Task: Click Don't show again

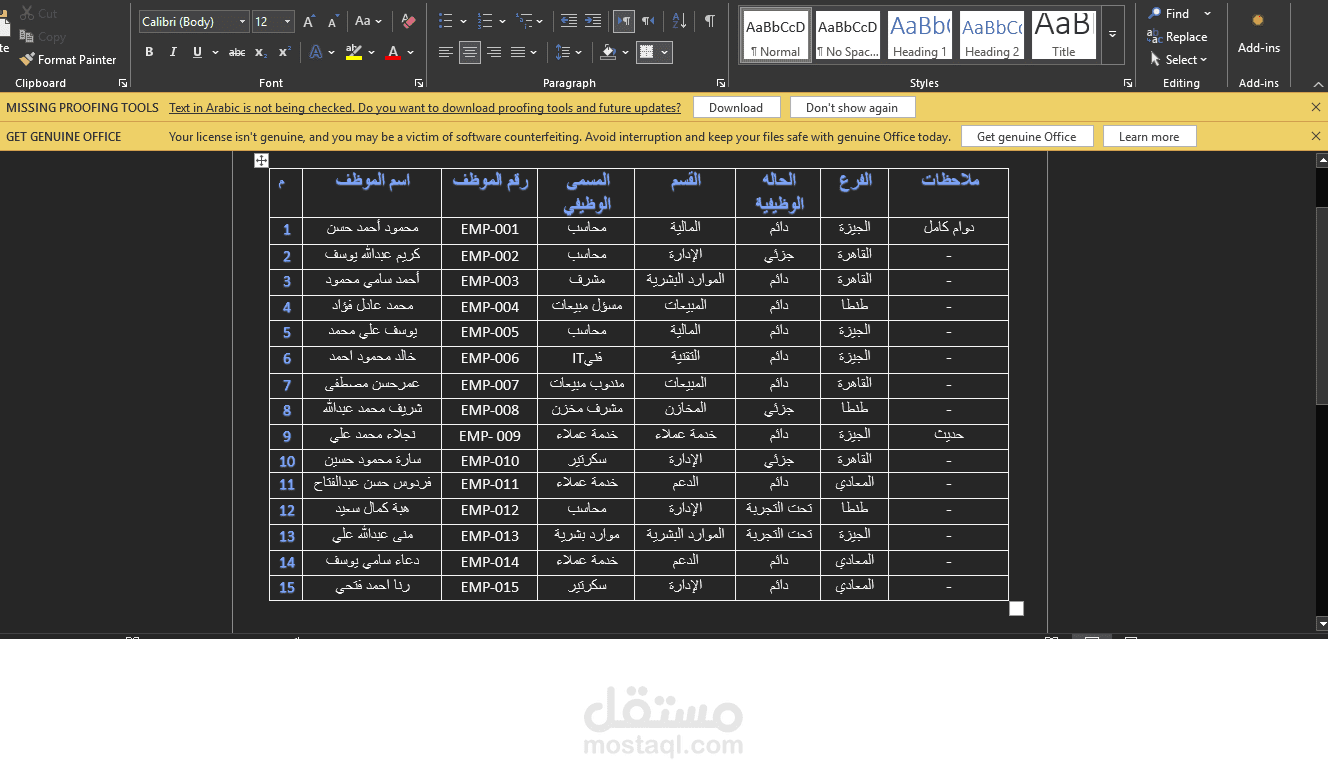Action: (852, 107)
